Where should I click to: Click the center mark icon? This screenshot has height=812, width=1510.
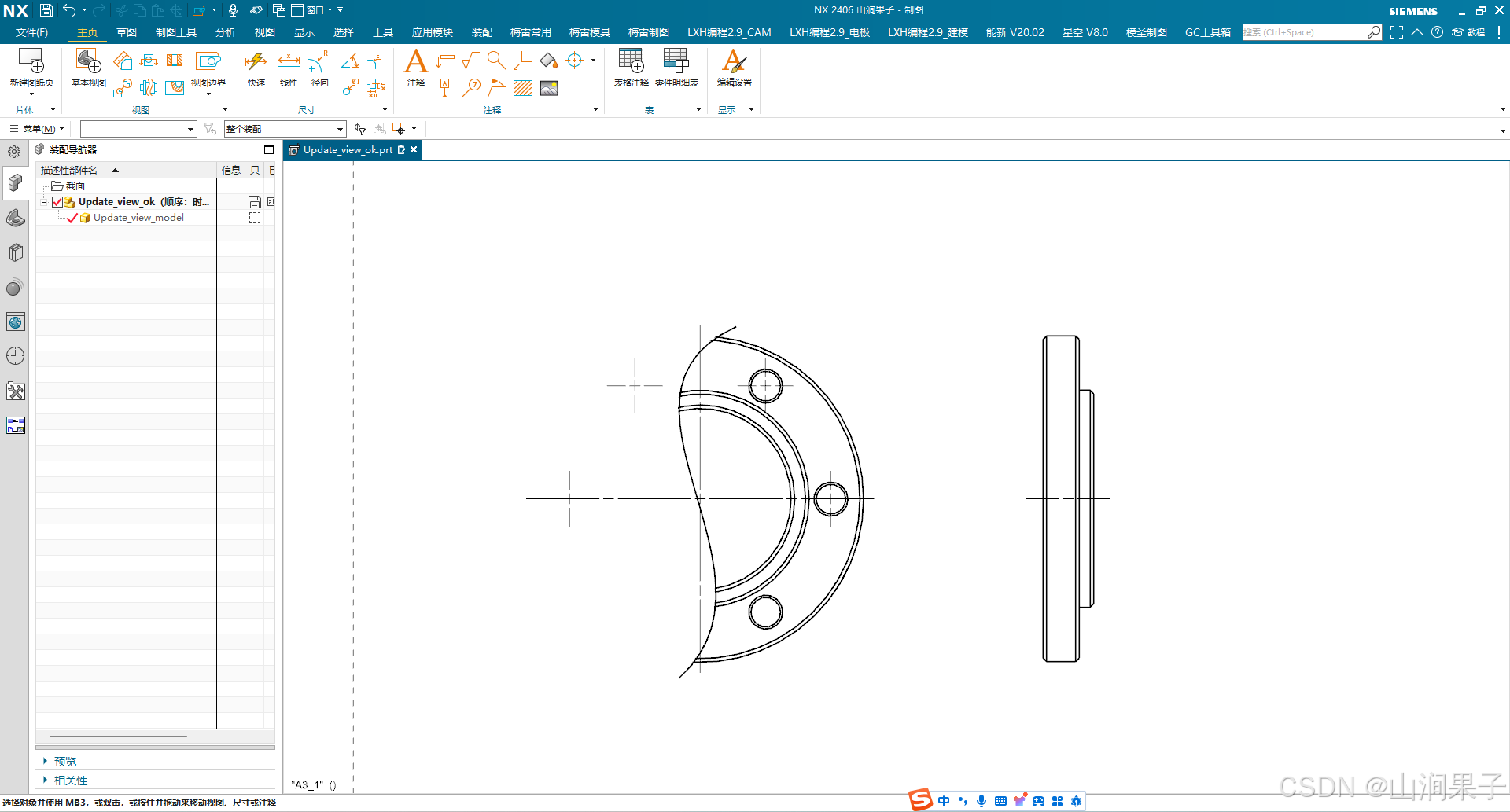[575, 61]
